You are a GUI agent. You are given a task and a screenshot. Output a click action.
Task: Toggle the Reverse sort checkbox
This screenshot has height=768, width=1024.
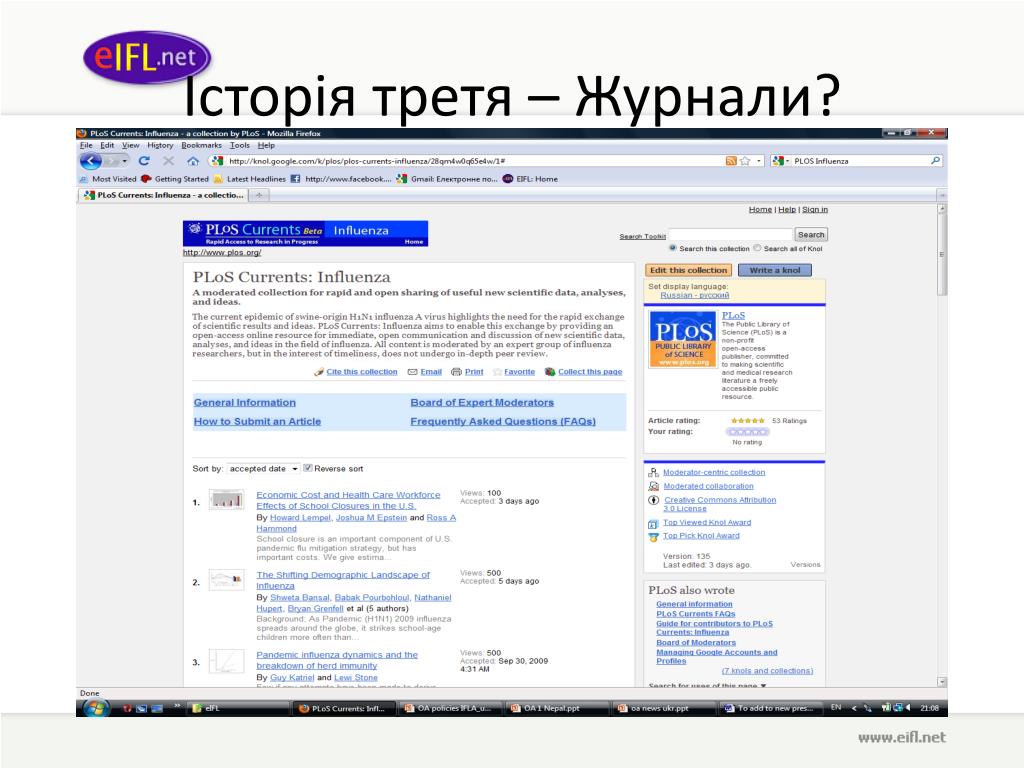pyautogui.click(x=308, y=468)
